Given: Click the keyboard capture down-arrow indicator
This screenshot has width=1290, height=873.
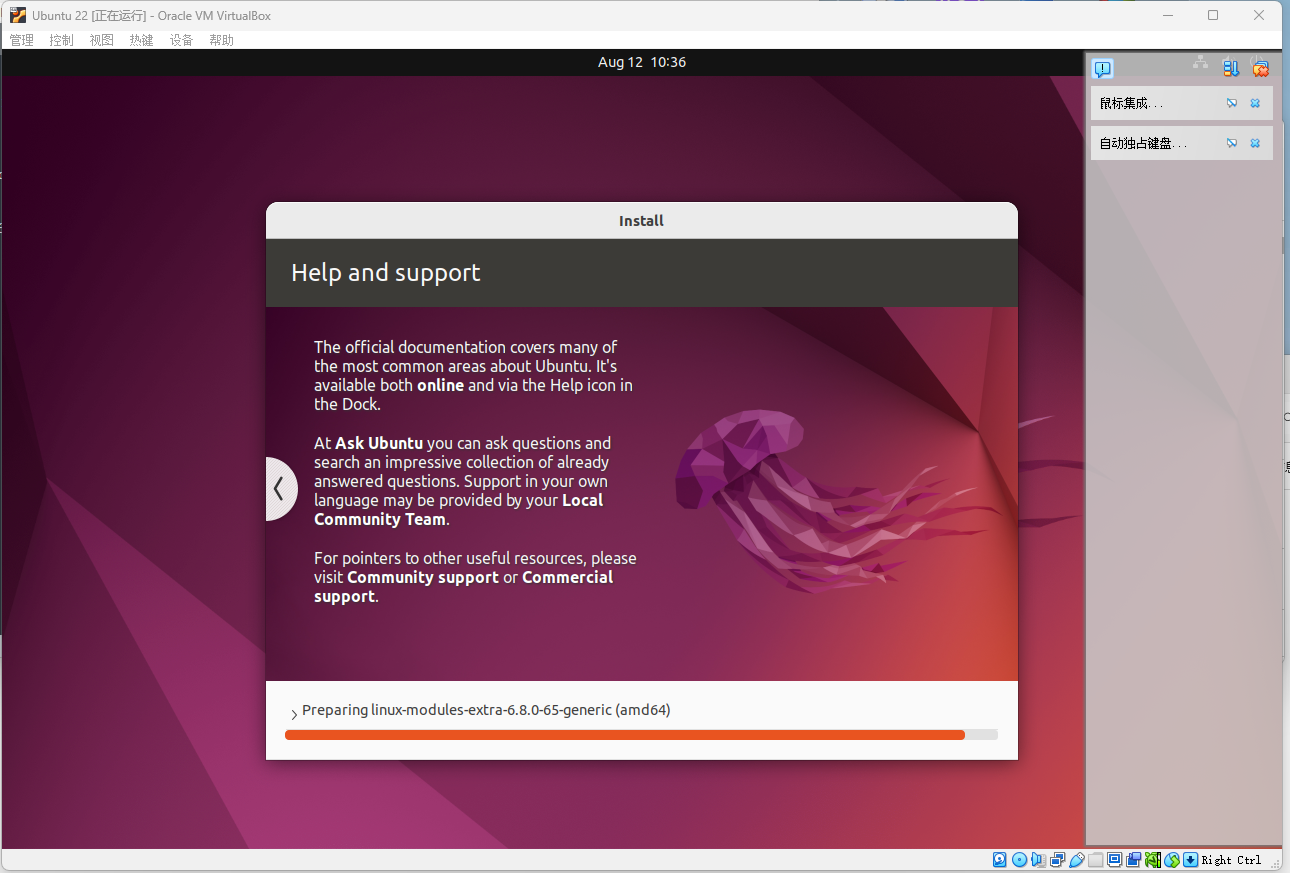Looking at the screenshot, I should pyautogui.click(x=1190, y=860).
